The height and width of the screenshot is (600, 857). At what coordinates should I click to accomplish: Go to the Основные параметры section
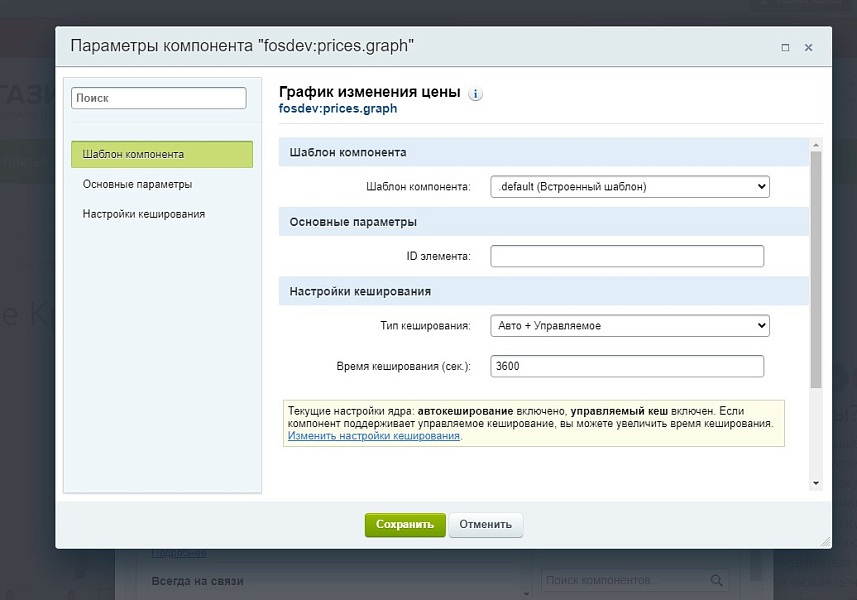138,184
